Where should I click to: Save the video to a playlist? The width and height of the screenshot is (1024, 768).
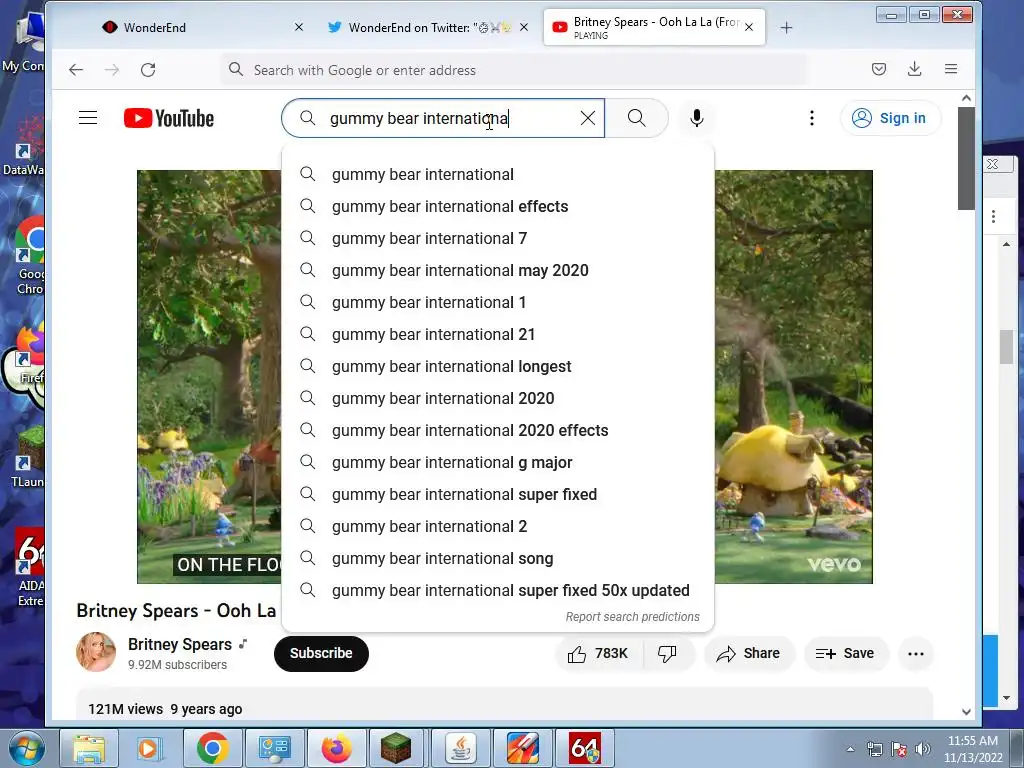(x=845, y=654)
